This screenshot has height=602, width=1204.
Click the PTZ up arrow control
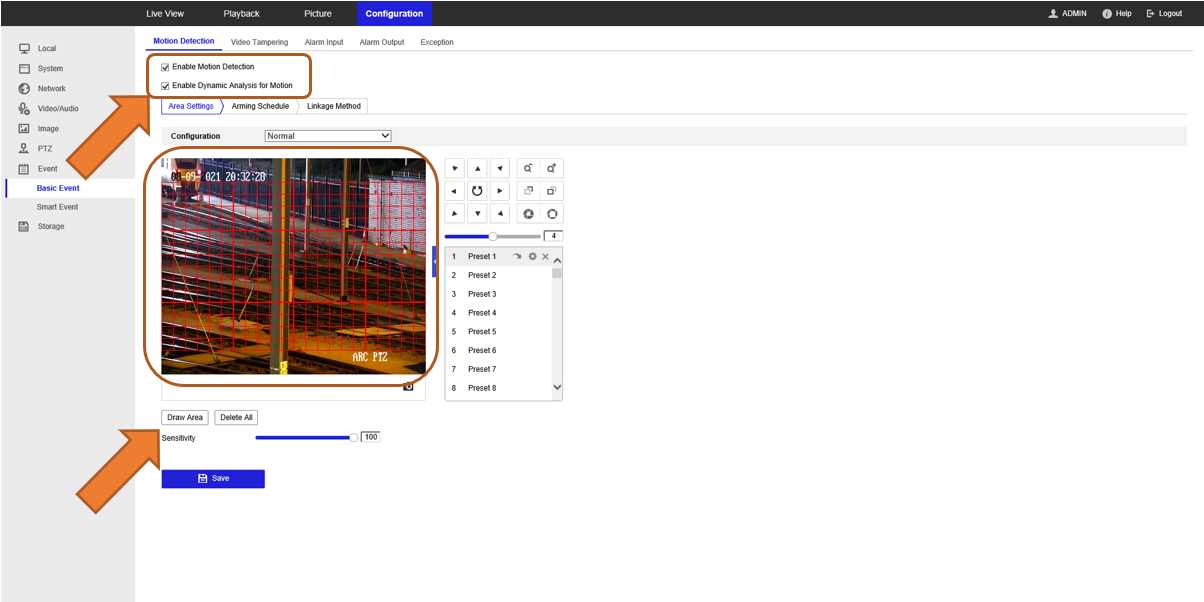click(x=477, y=168)
